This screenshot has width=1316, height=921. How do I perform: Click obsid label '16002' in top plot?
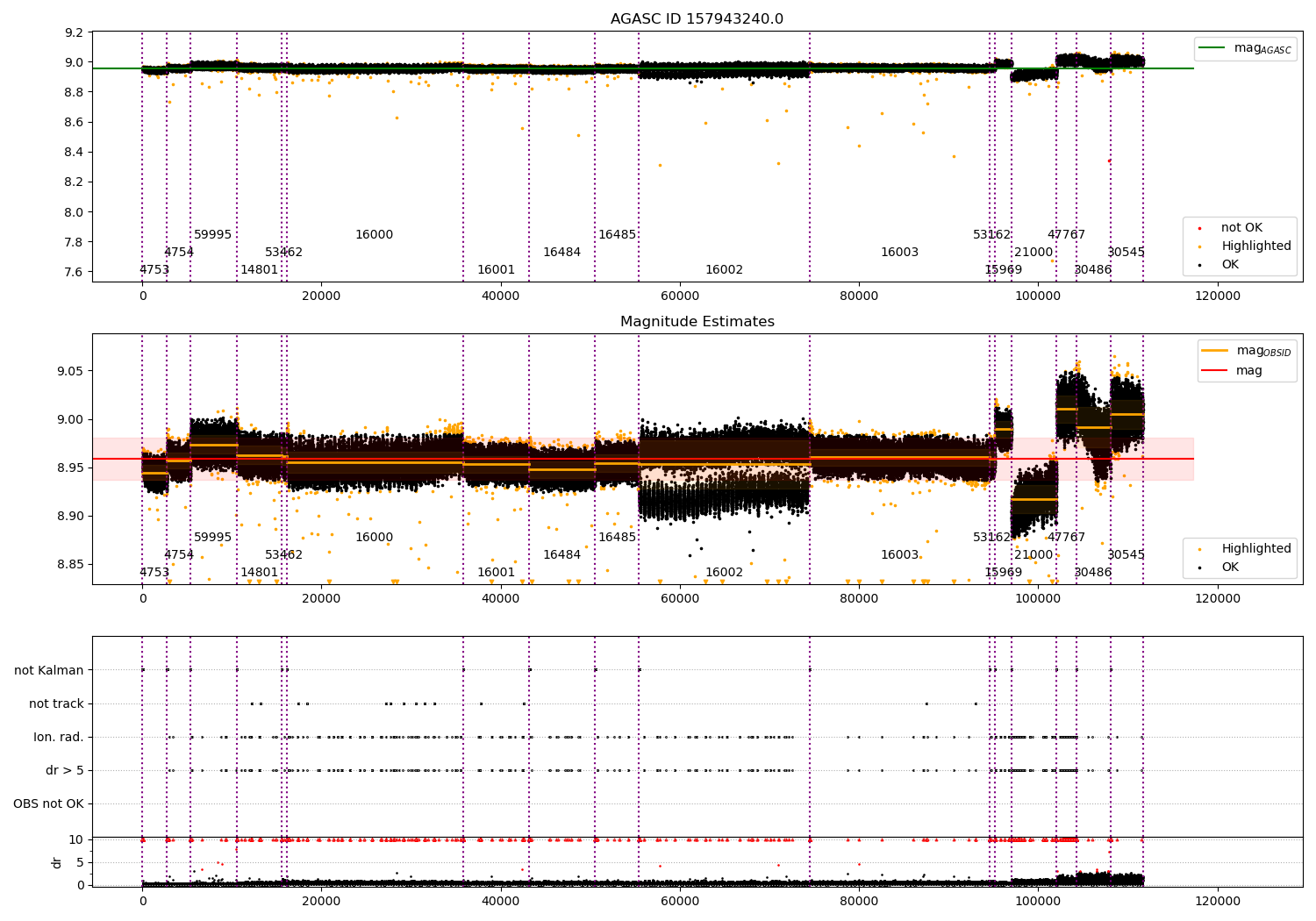(x=725, y=270)
